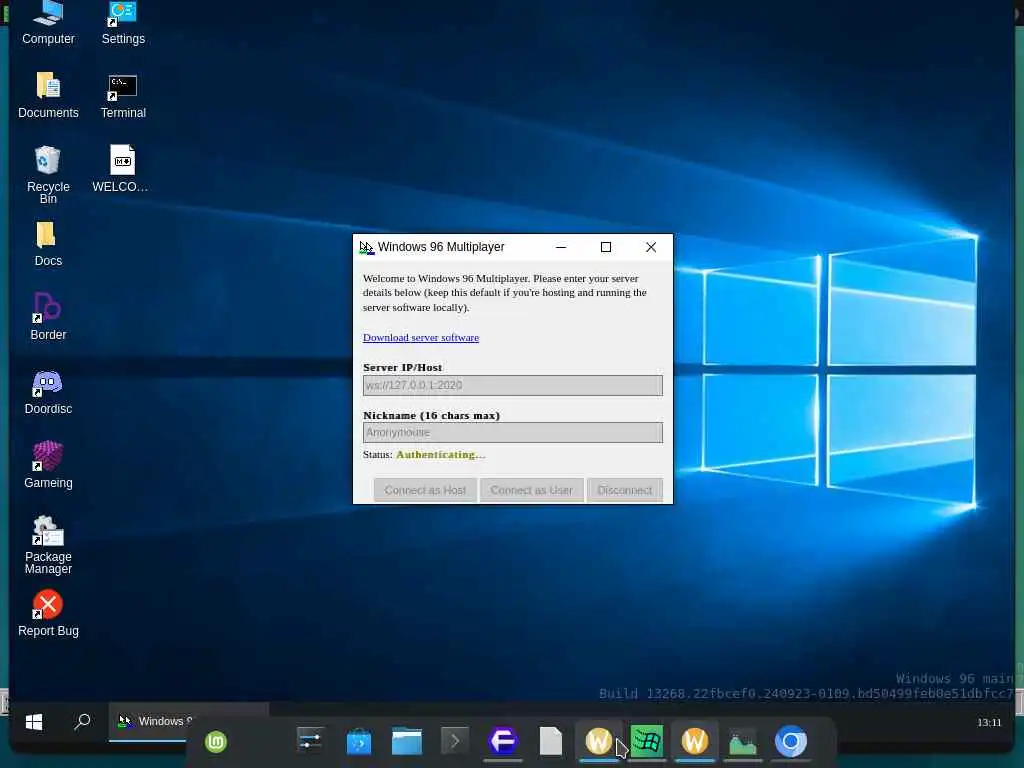Click the Connect as User button
This screenshot has height=768, width=1024.
coord(531,490)
